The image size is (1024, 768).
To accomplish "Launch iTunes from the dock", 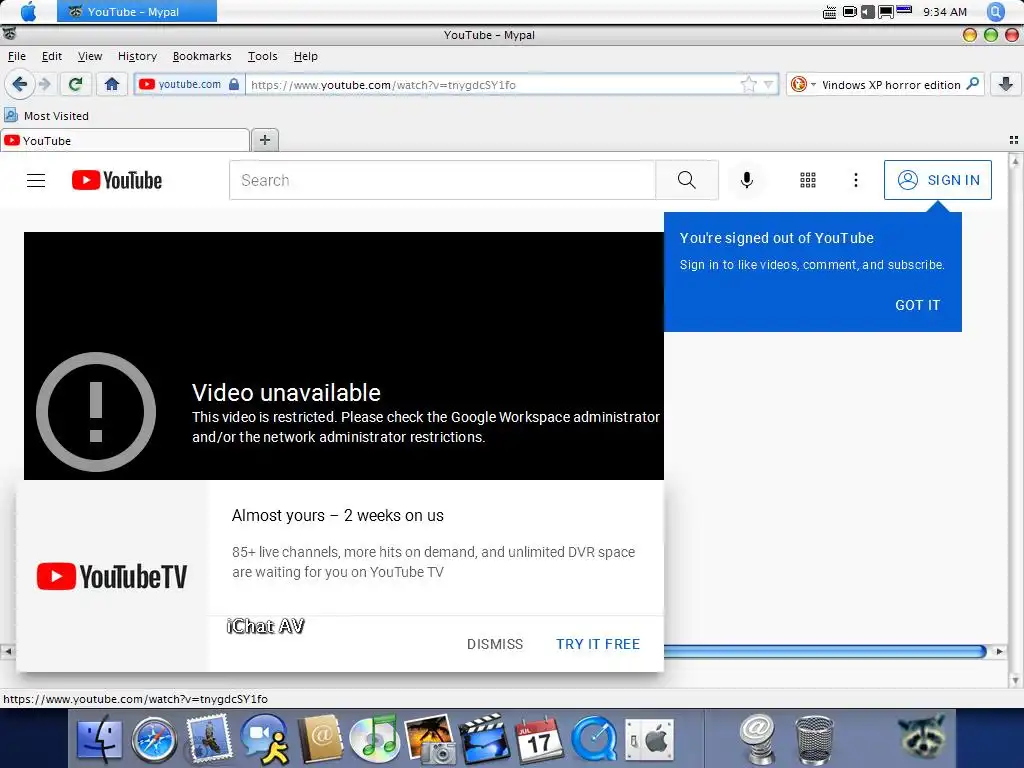I will [374, 741].
